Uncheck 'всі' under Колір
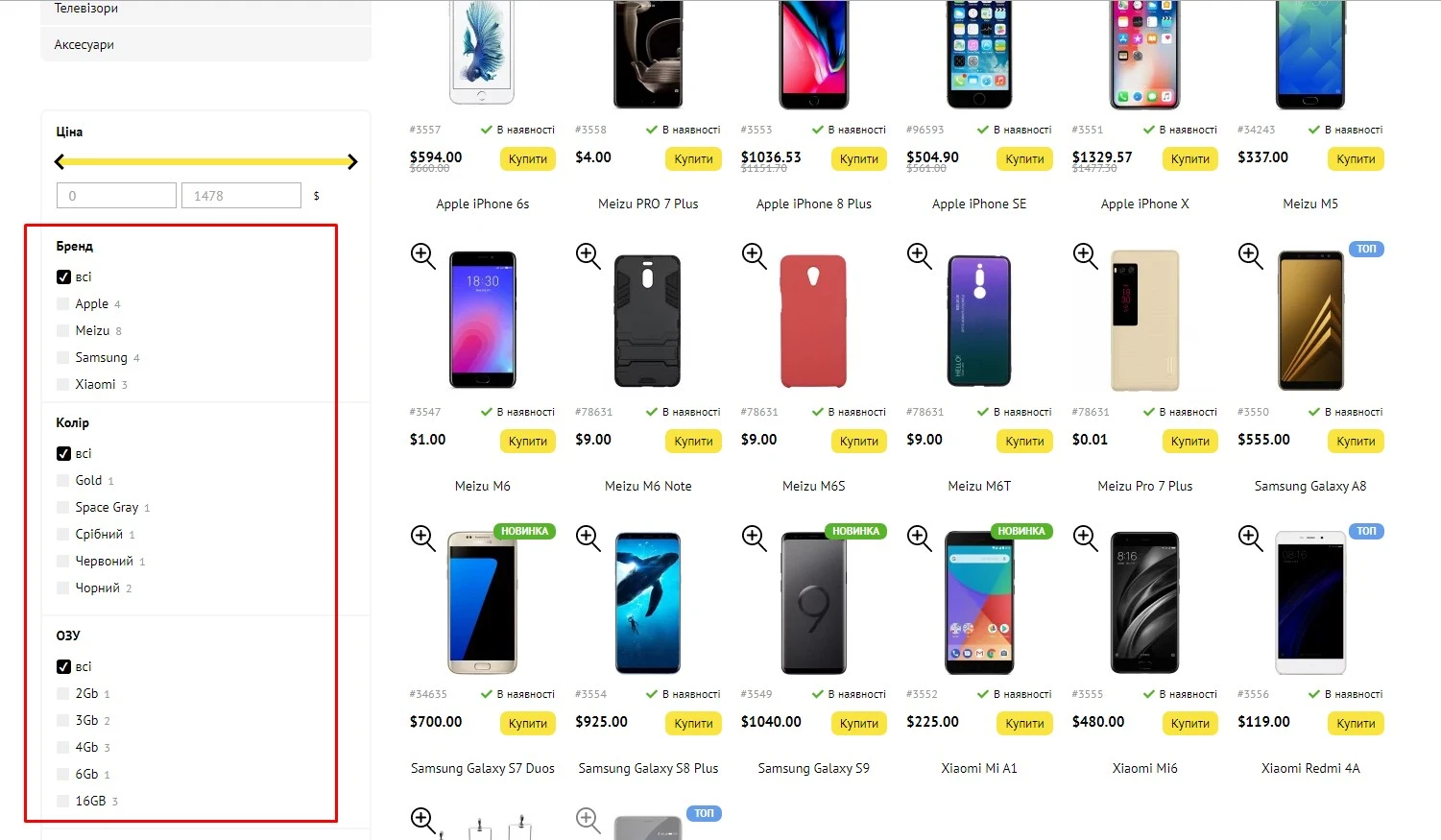Viewport: 1441px width, 840px height. coord(63,454)
